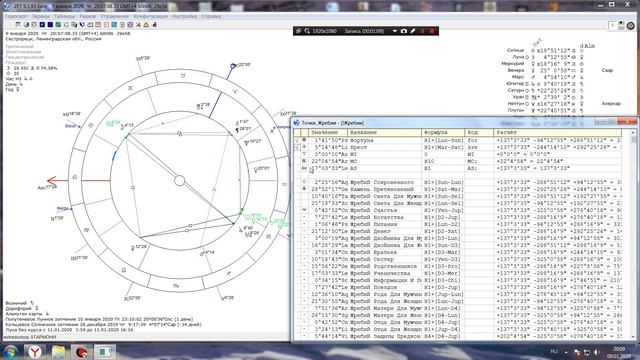Open Yandex browser from the taskbar

click(36, 351)
